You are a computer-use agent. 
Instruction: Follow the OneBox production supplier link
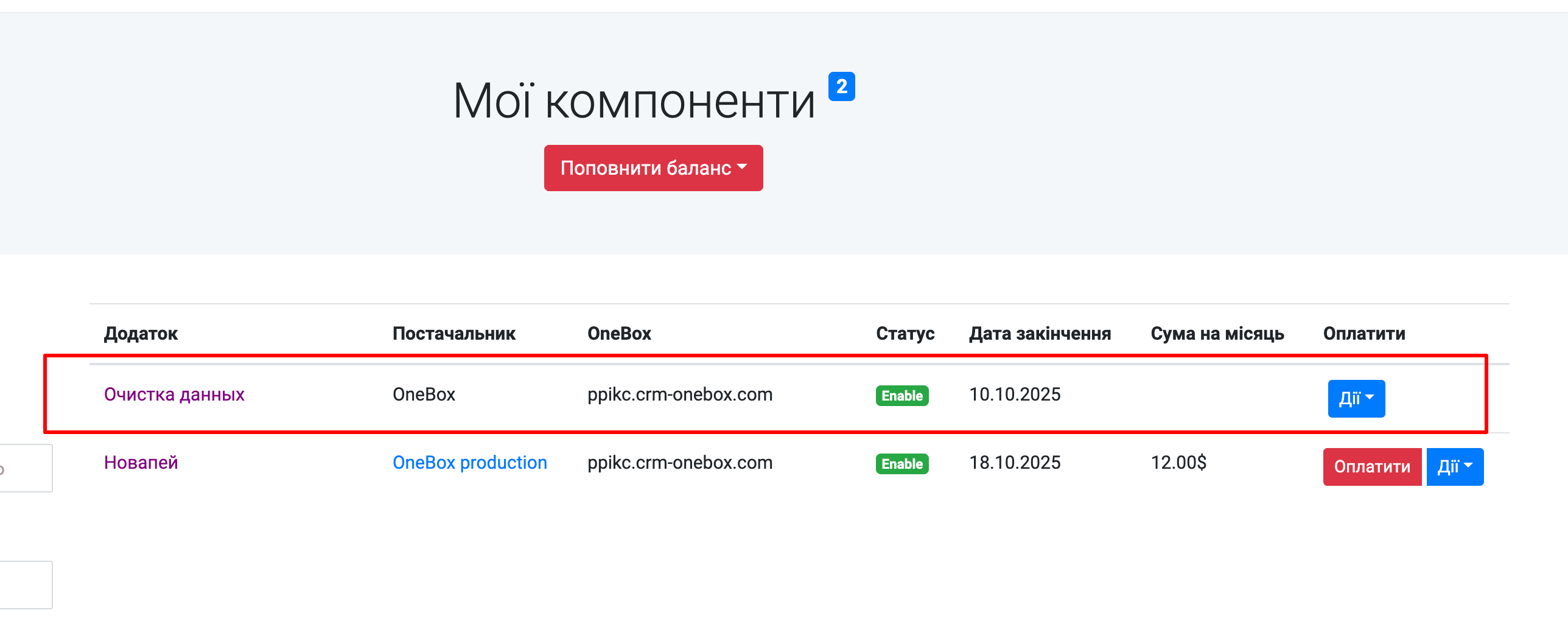pyautogui.click(x=470, y=463)
